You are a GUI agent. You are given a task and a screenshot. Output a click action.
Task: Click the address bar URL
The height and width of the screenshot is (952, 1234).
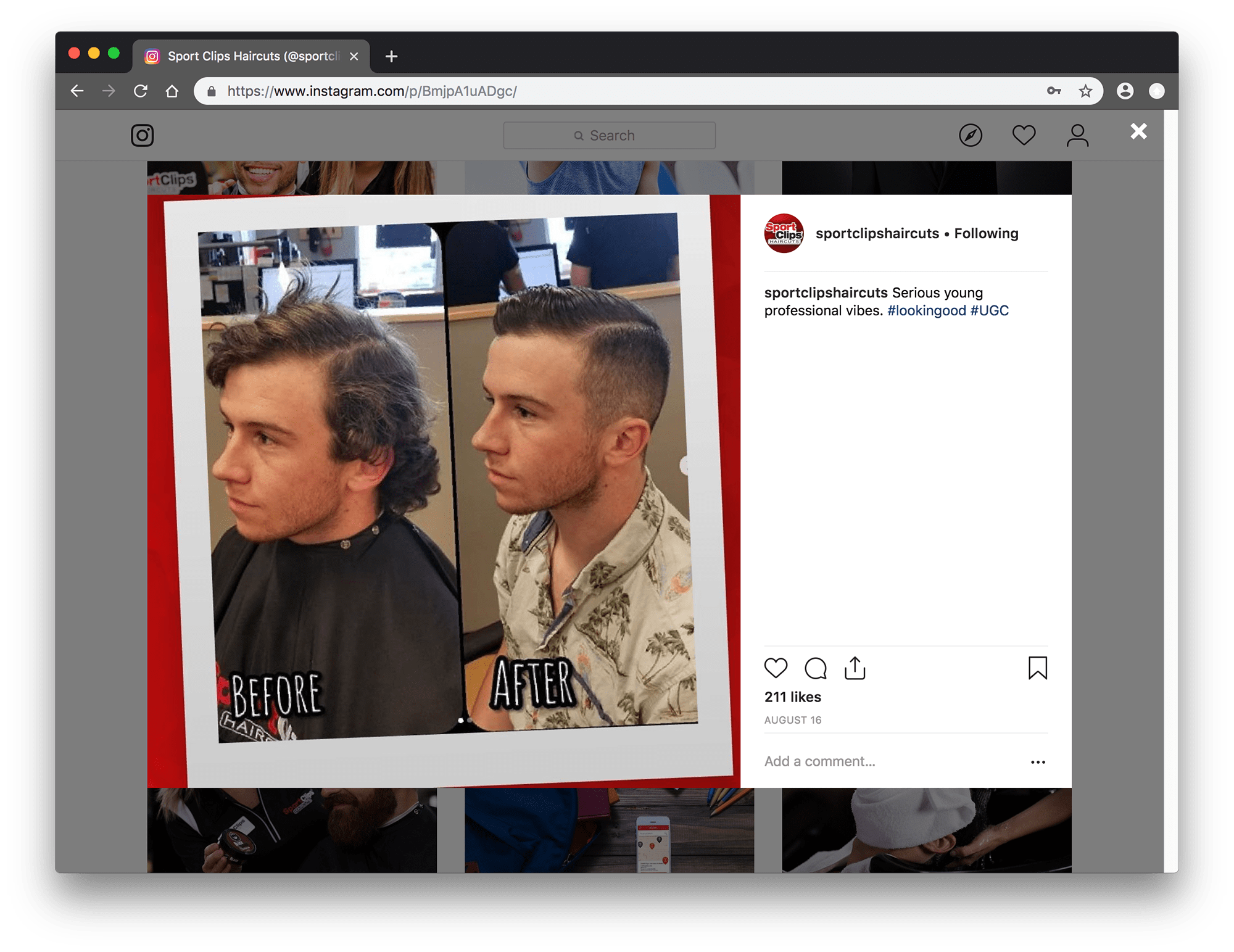tap(372, 91)
